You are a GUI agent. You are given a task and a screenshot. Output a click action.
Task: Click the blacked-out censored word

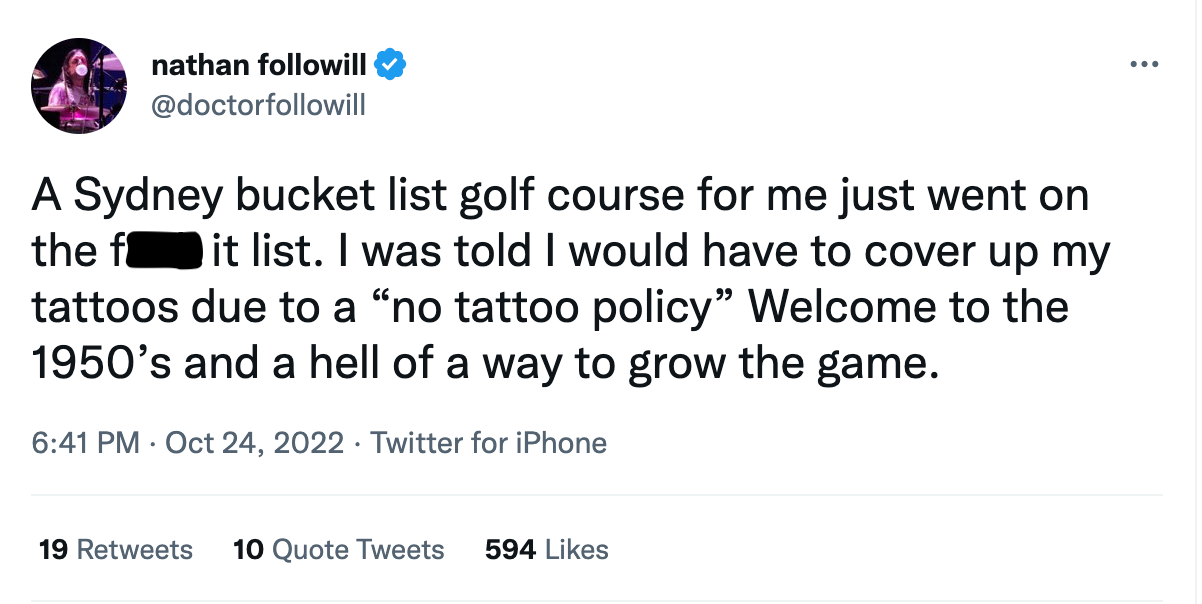point(162,252)
